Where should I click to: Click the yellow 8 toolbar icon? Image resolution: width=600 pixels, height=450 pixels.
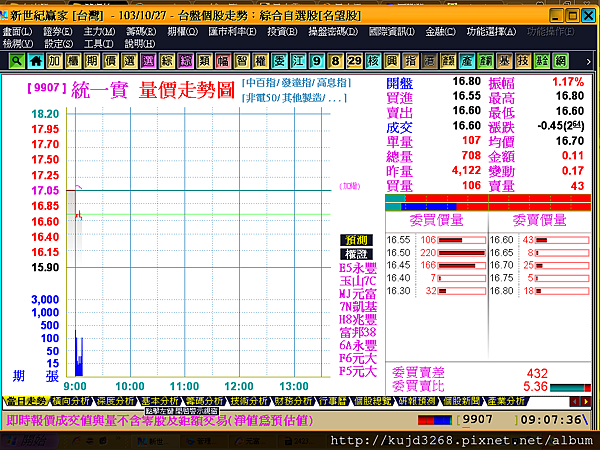coord(335,61)
